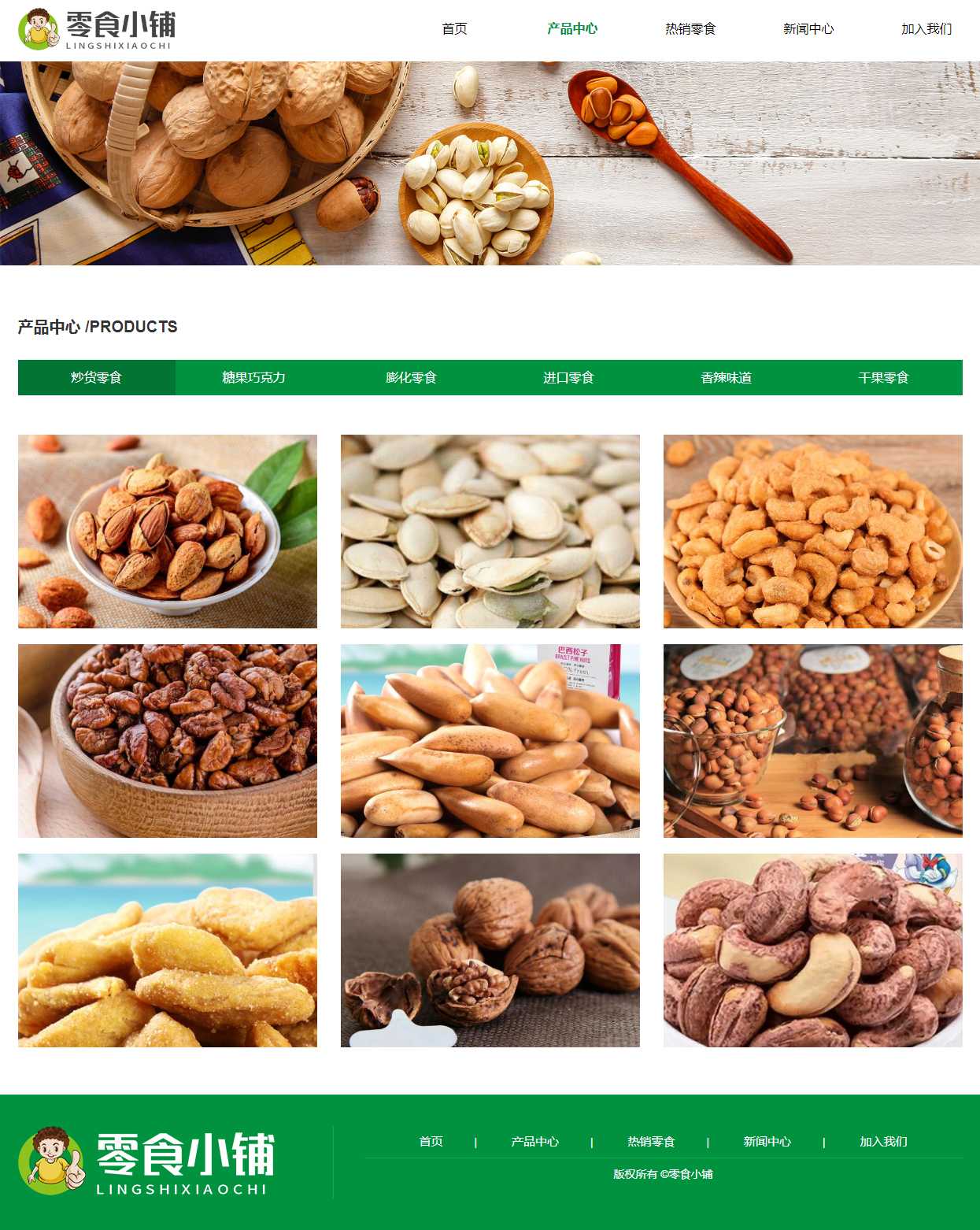The width and height of the screenshot is (980, 1230).
Task: Select the 进口零食 category tab
Action: (569, 377)
